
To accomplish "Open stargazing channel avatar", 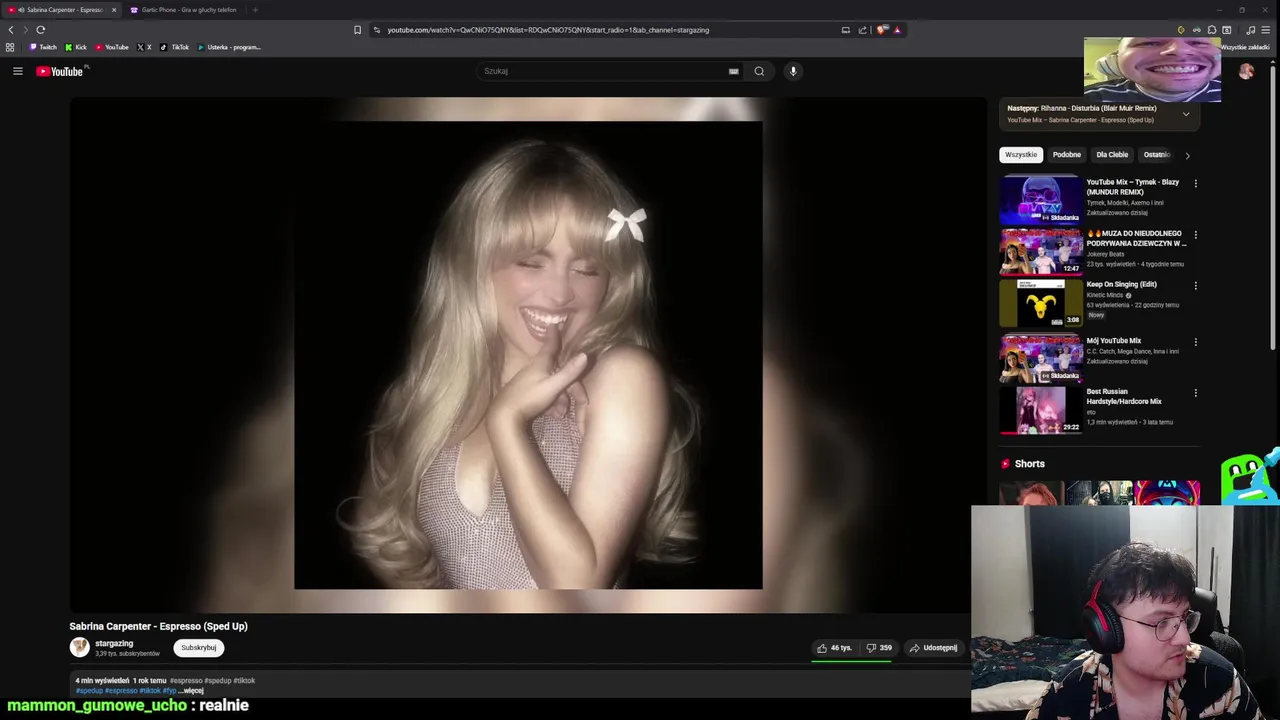I will point(79,647).
